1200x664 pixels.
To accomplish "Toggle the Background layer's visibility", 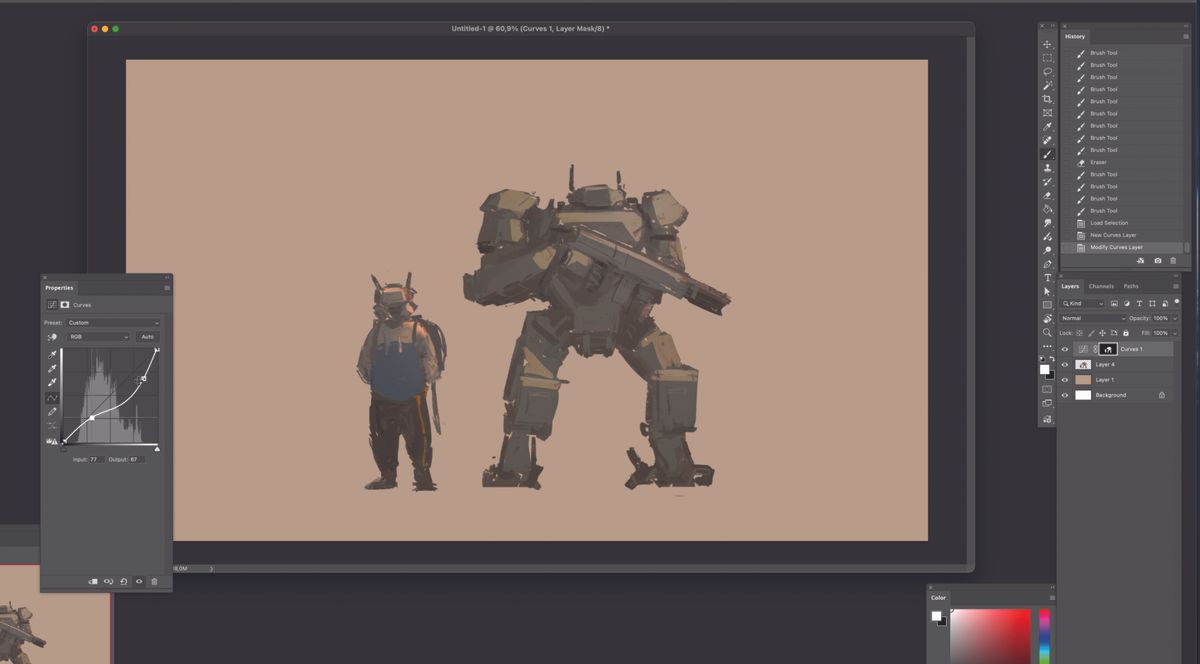I will pos(1065,395).
